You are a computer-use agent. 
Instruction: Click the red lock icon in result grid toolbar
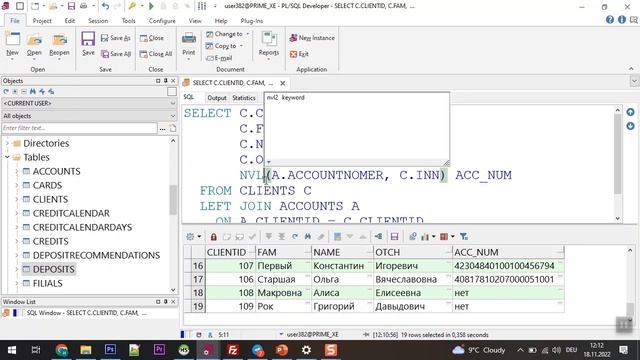click(213, 237)
